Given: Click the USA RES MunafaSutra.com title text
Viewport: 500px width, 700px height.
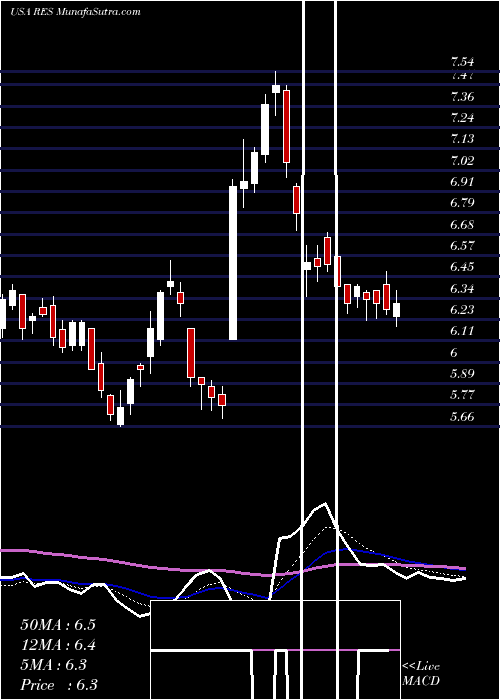Looking at the screenshot, I should [x=75, y=12].
